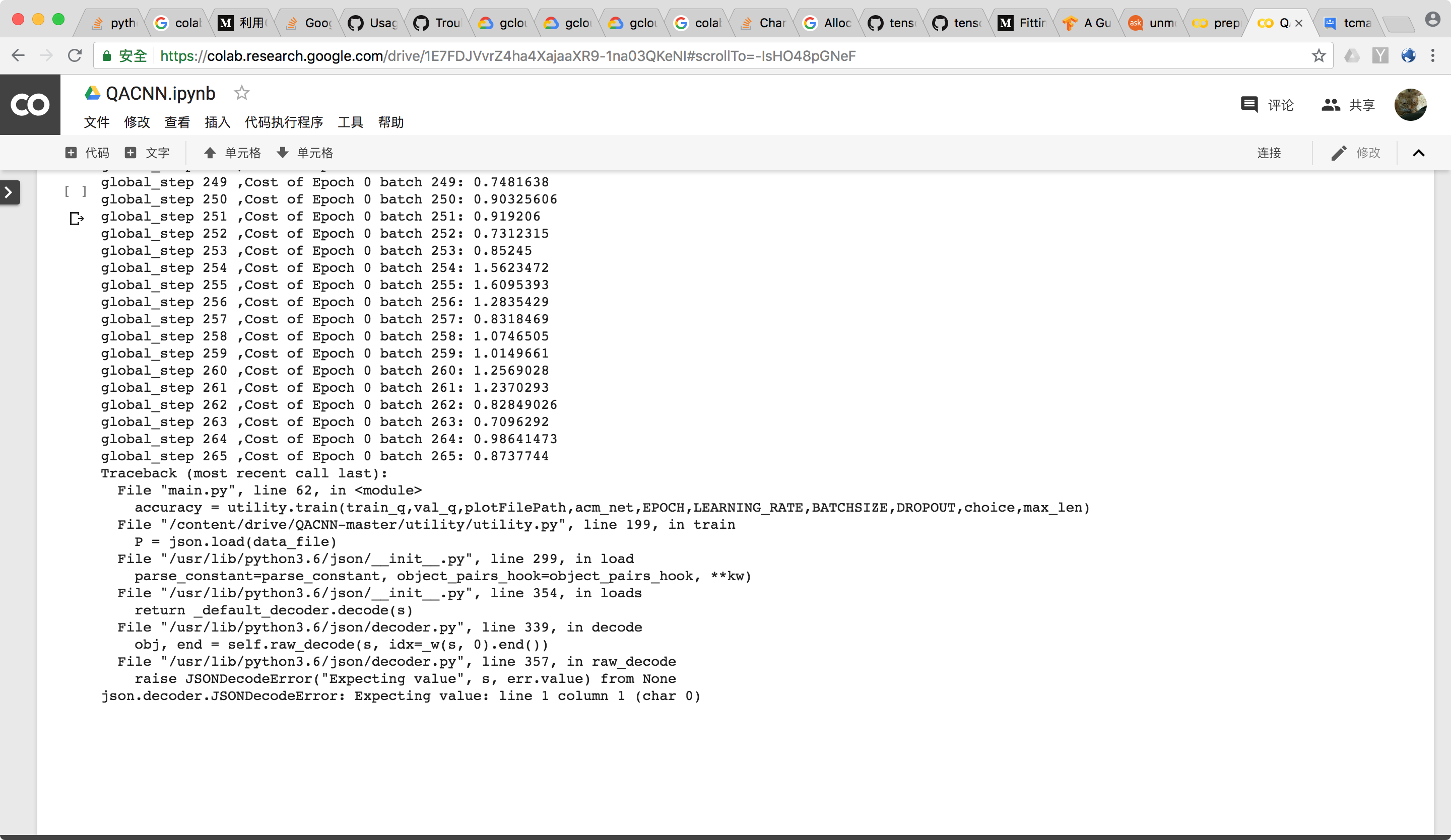Reload the page in Chrome
Viewport: 1451px width, 840px height.
pyautogui.click(x=75, y=56)
